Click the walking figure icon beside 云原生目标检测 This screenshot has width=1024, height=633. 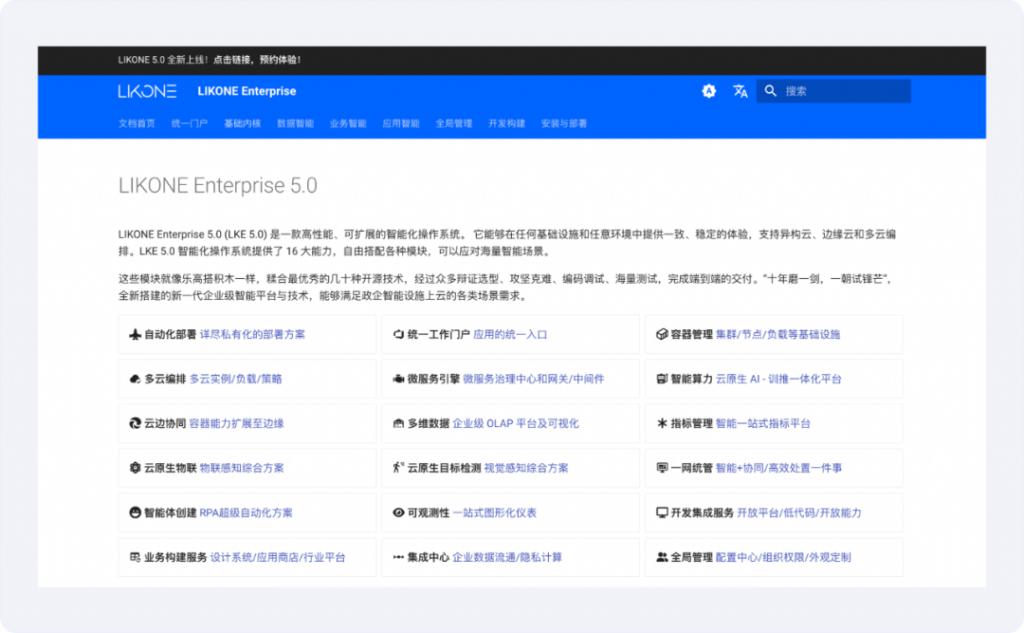(x=398, y=468)
